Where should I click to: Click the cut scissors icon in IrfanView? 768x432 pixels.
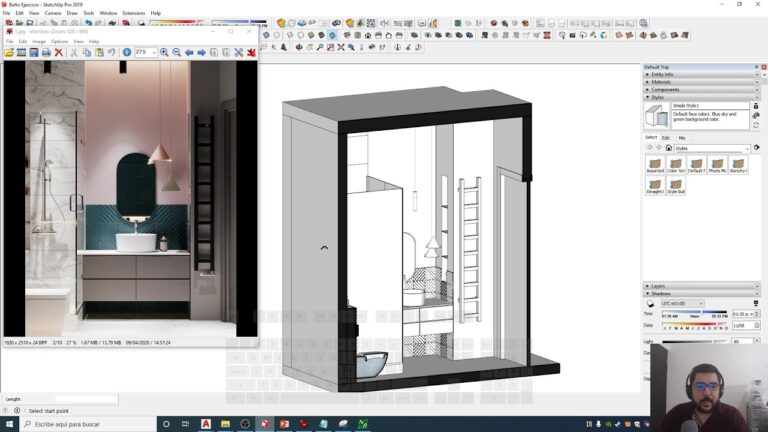coord(74,52)
